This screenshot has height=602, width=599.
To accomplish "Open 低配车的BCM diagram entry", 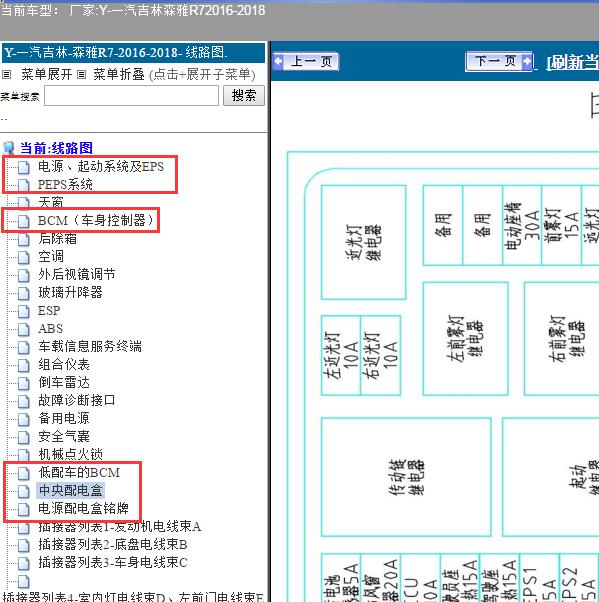I will pyautogui.click(x=79, y=472).
